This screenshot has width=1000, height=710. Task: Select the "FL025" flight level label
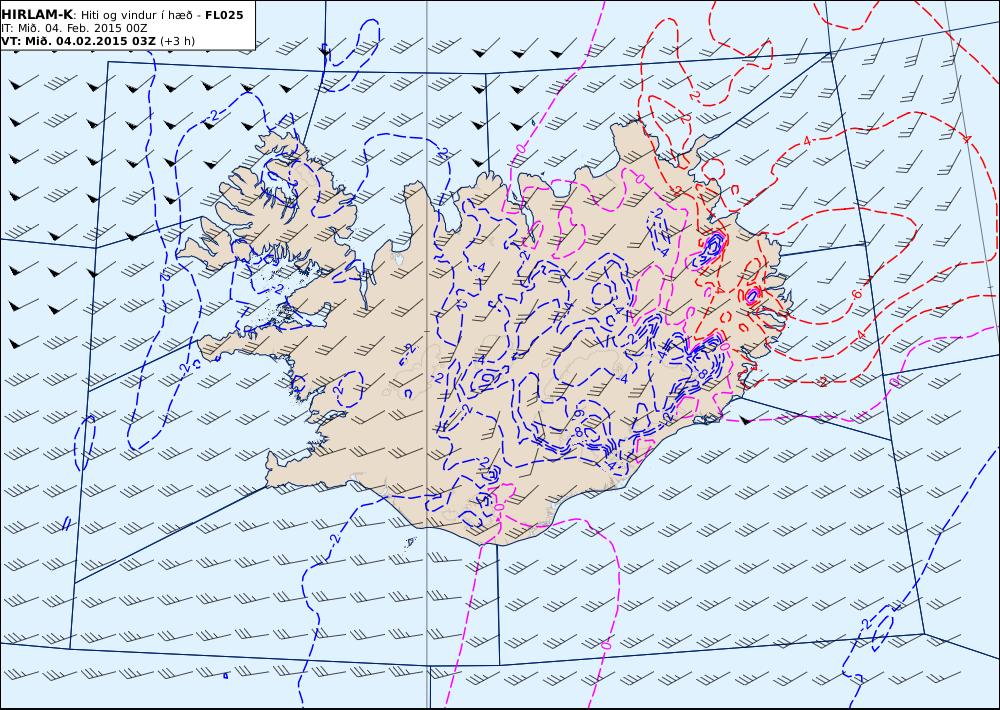coord(224,15)
